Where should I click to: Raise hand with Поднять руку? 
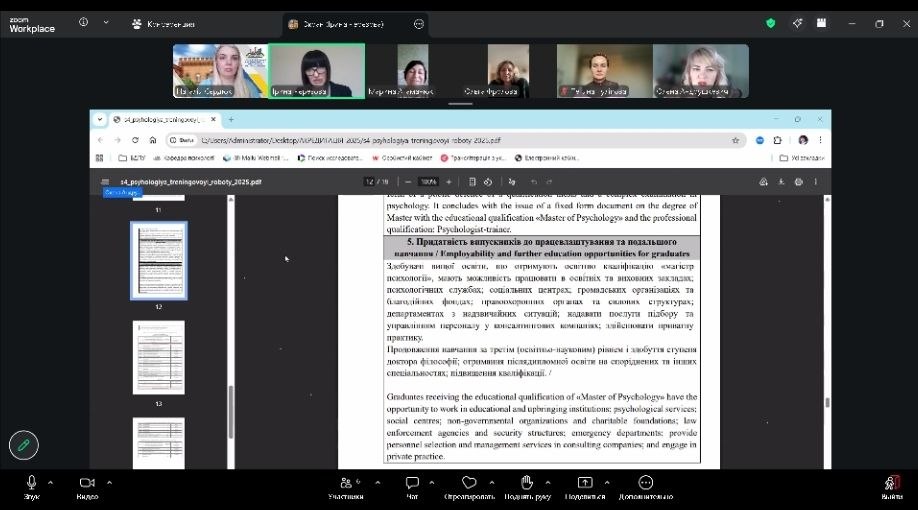(x=528, y=485)
